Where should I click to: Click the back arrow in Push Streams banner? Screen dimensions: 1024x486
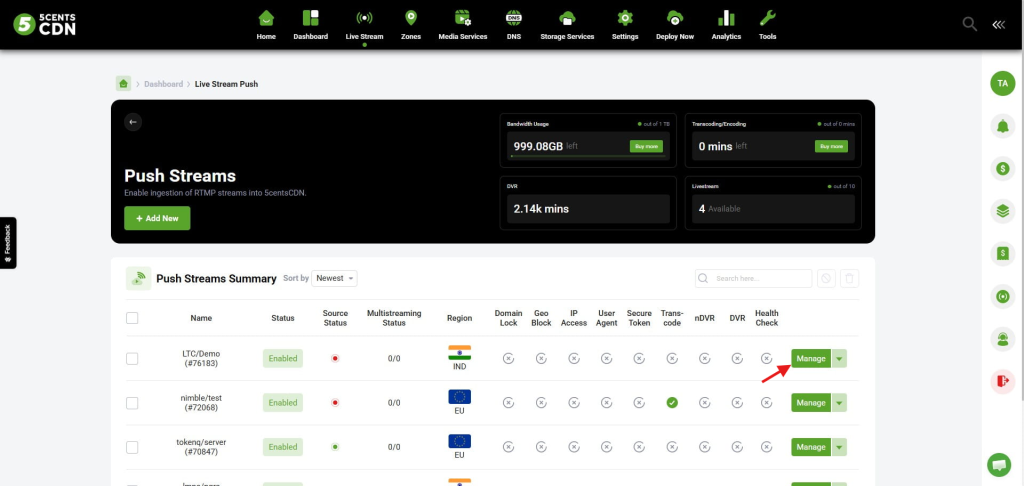133,122
